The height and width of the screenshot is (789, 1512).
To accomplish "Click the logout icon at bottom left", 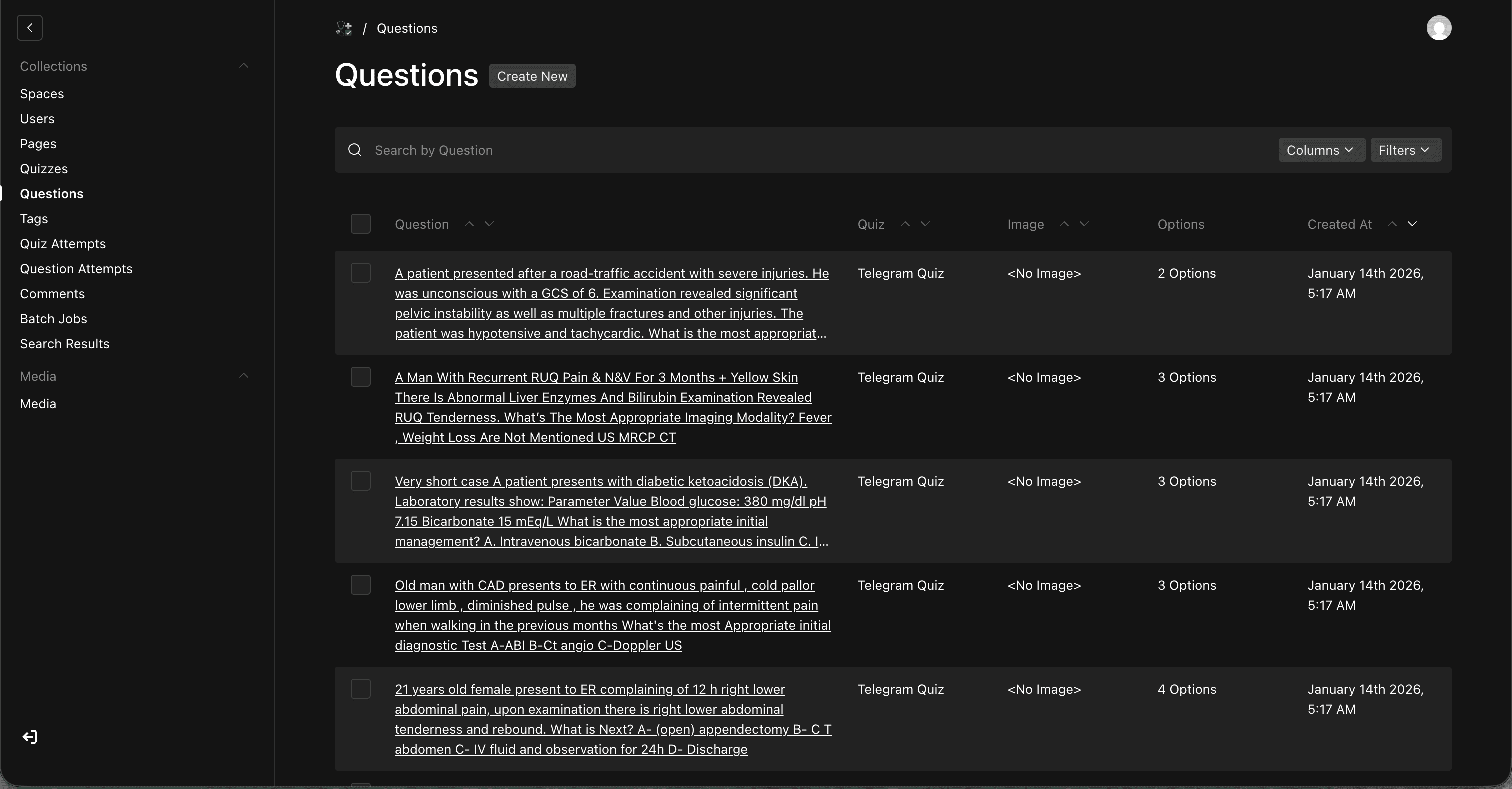I will click(x=30, y=737).
